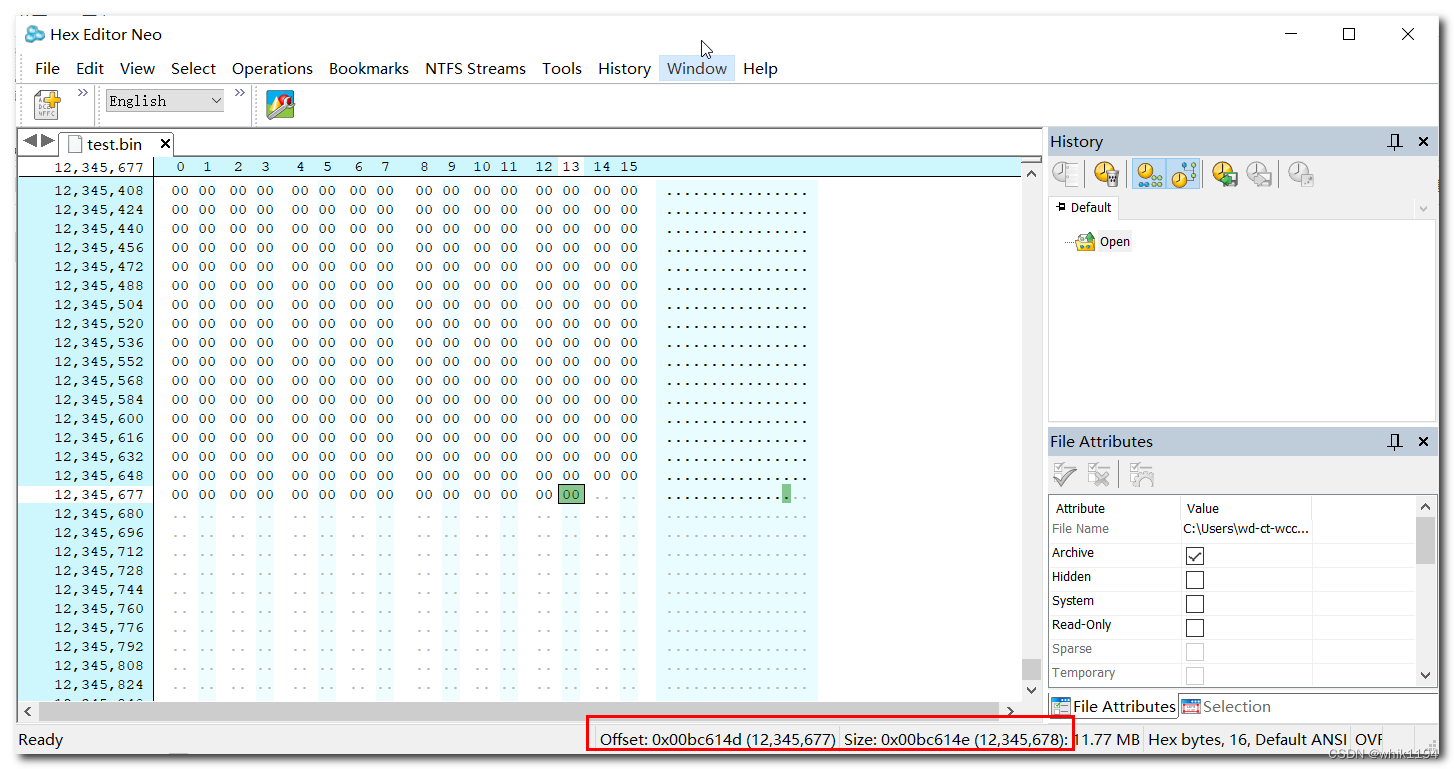Open the Bookmarks menu
This screenshot has width=1454, height=769.
[369, 68]
